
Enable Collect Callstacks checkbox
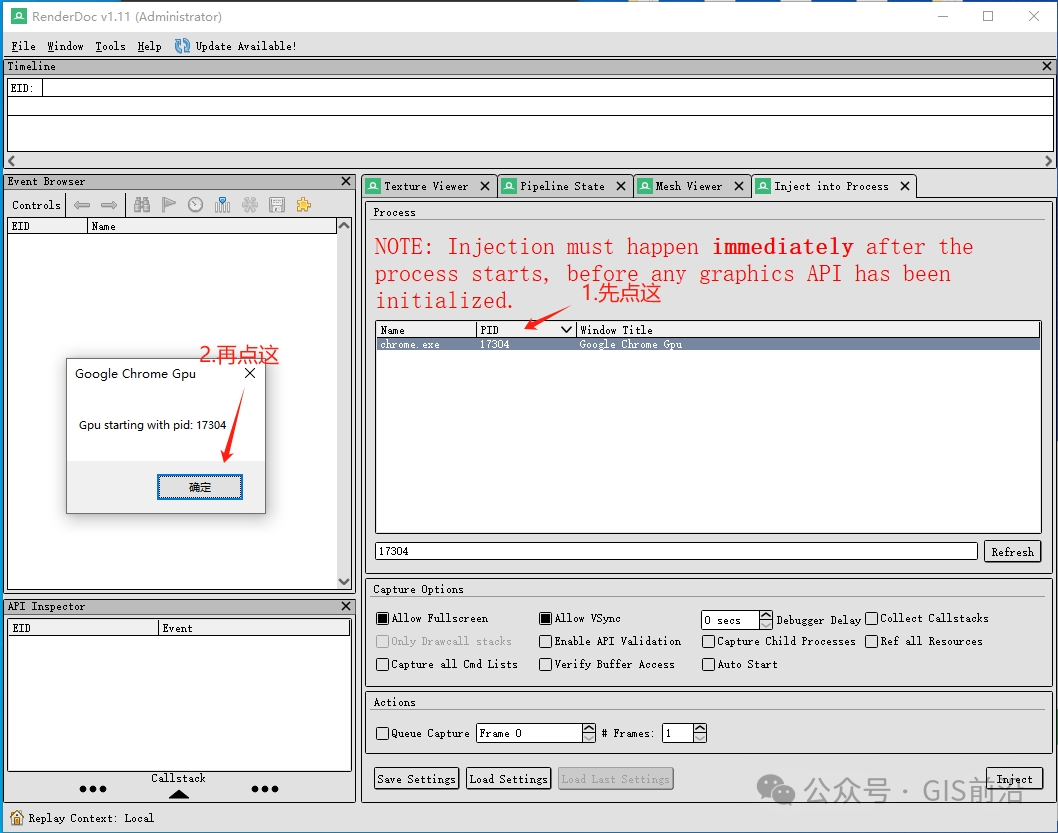tap(872, 618)
